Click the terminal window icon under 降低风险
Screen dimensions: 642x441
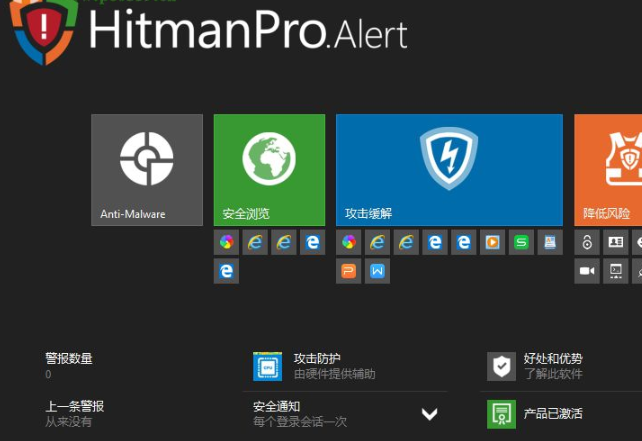pyautogui.click(x=616, y=271)
